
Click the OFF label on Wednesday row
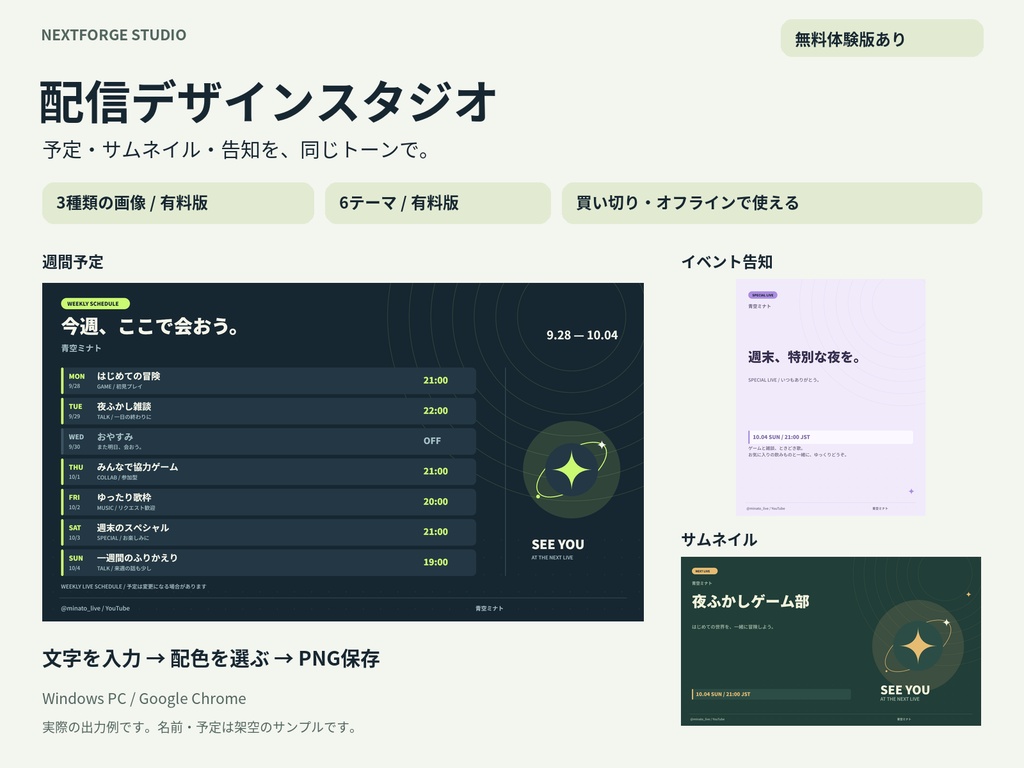tap(432, 441)
